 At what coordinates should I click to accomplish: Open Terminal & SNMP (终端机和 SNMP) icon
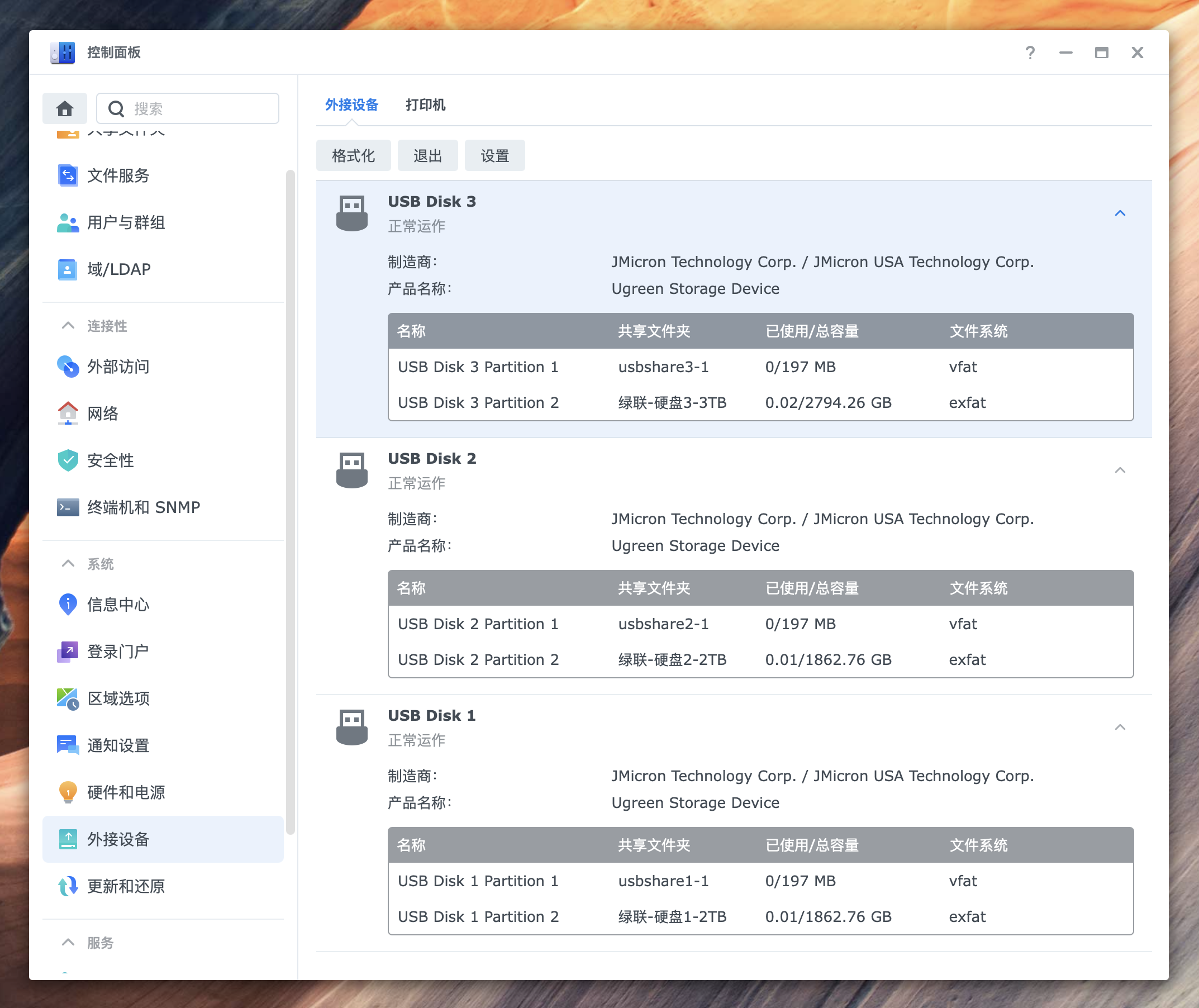pyautogui.click(x=68, y=507)
